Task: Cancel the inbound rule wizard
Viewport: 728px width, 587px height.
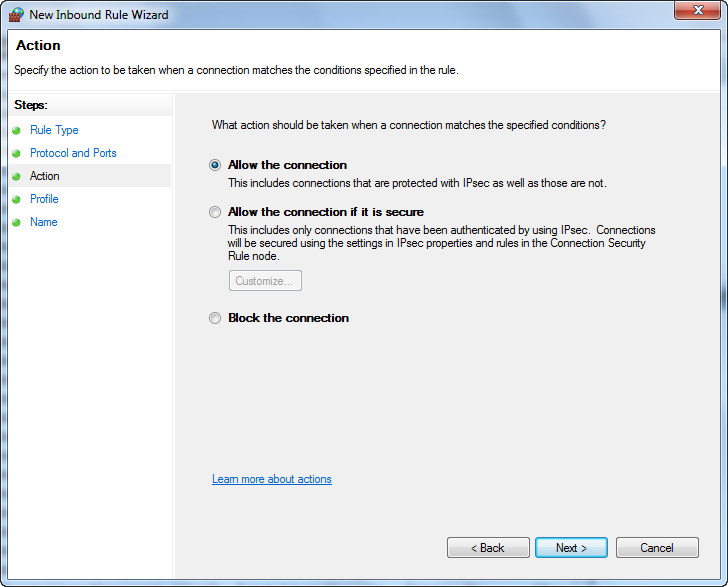Action: (657, 548)
